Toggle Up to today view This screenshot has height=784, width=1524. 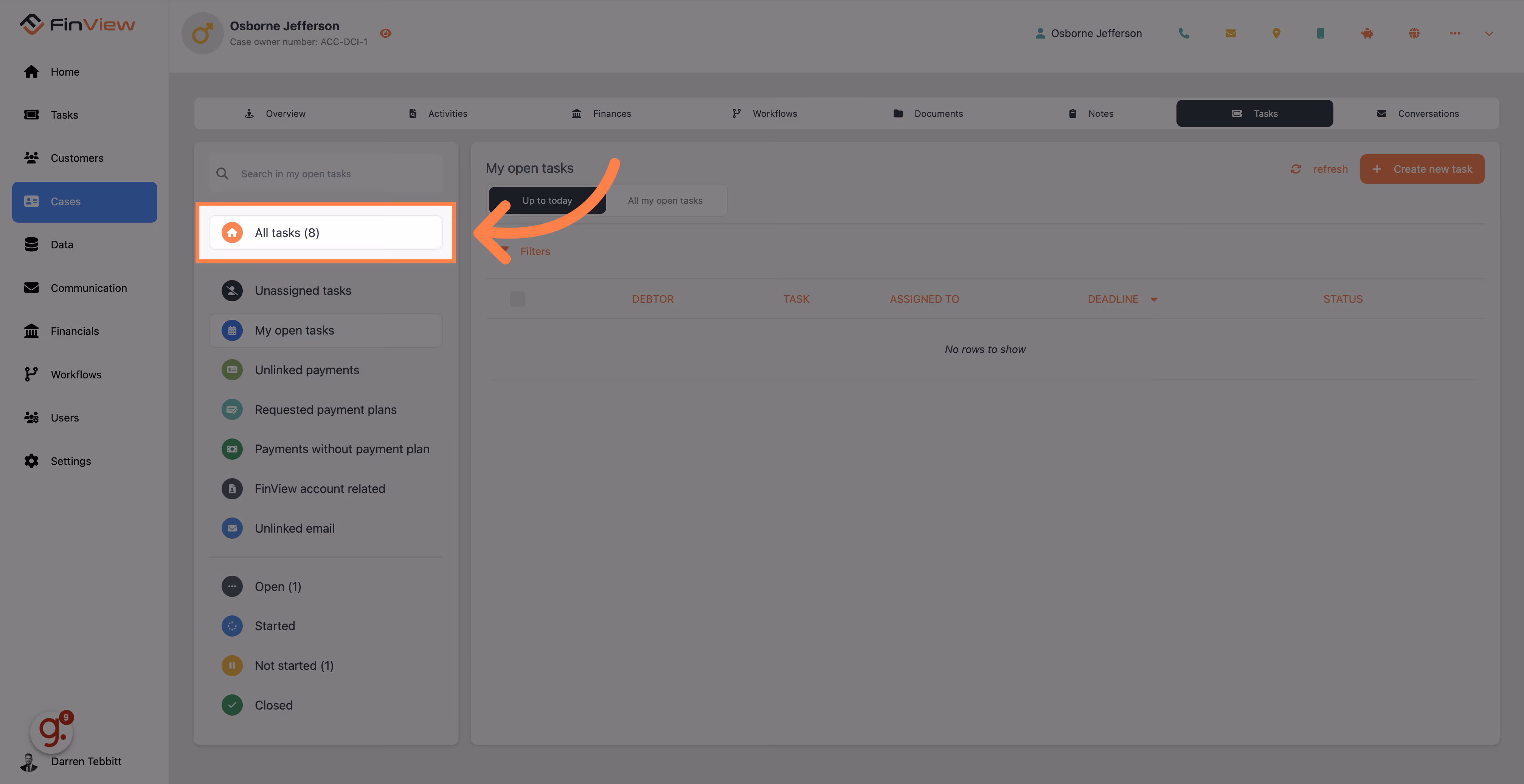(x=547, y=200)
